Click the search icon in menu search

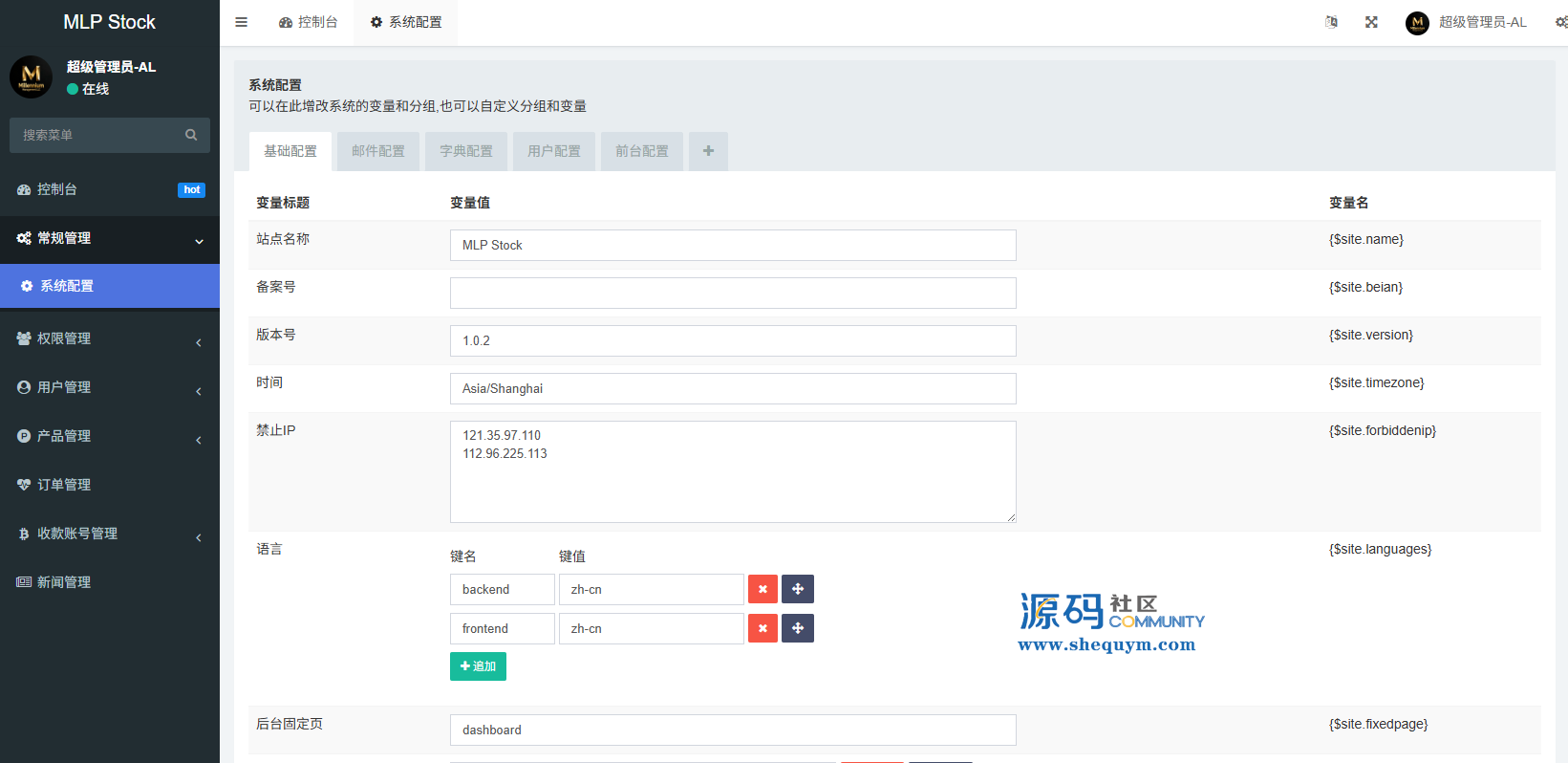click(x=191, y=135)
